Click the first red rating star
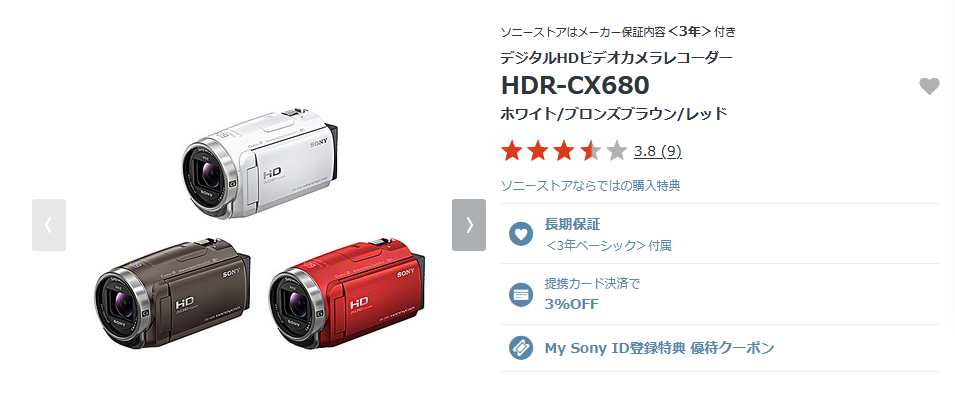This screenshot has width=955, height=408. coord(512,150)
